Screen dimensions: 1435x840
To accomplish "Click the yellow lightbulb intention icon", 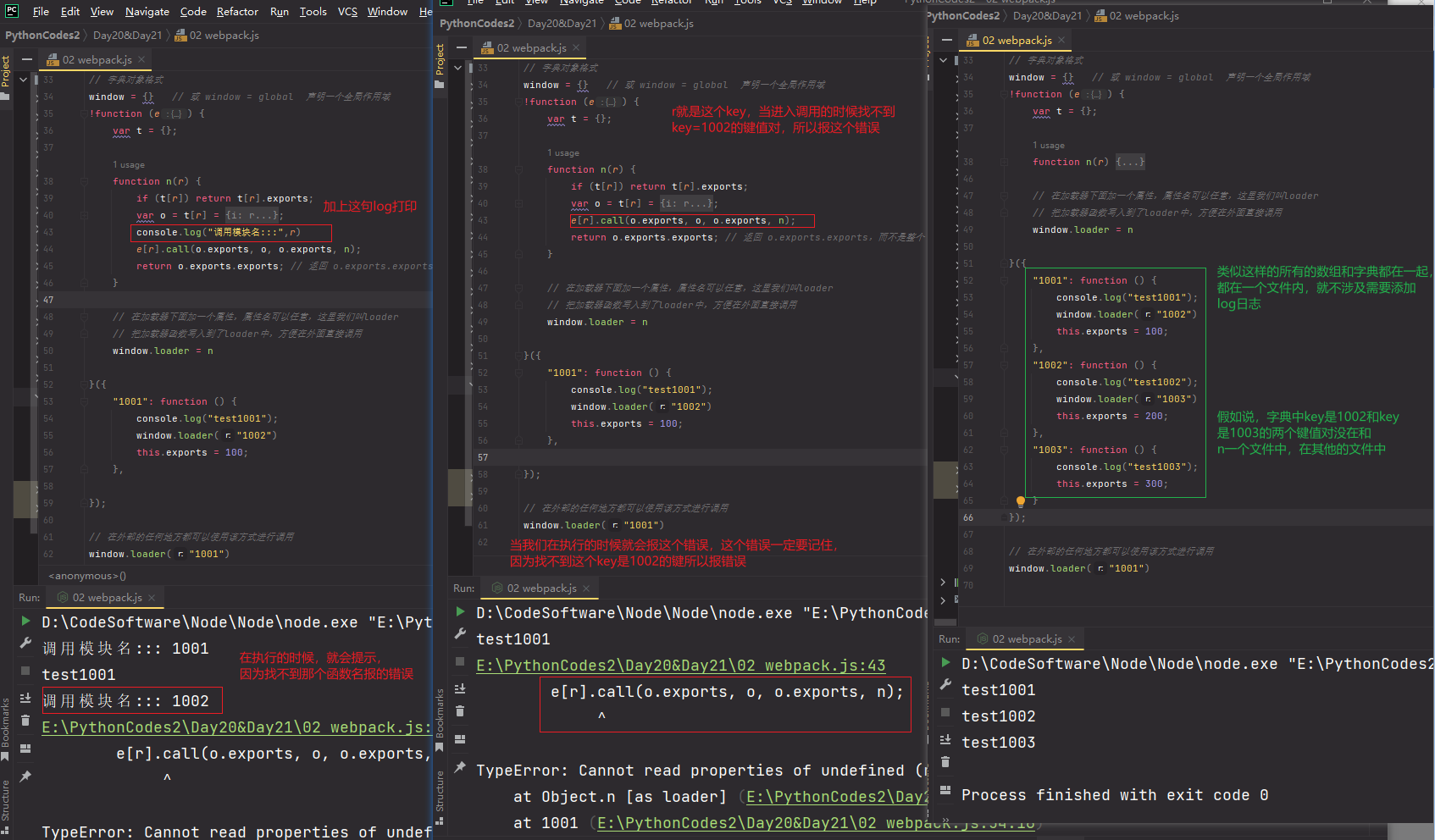I will 1021,501.
